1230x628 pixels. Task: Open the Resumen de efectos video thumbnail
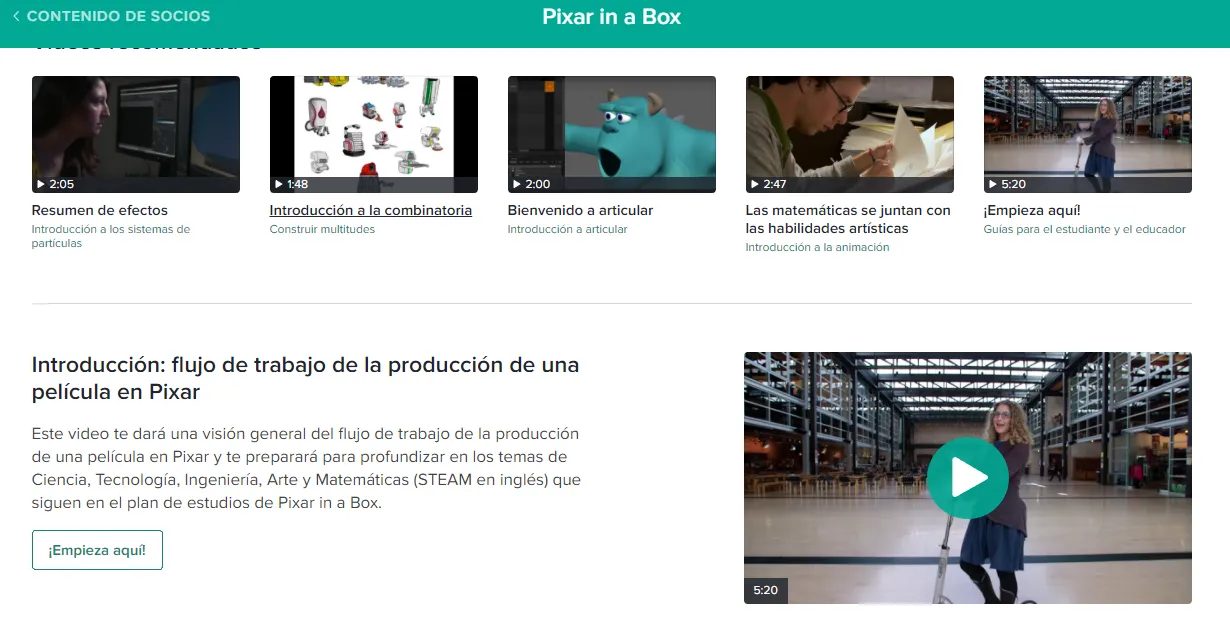coord(136,134)
